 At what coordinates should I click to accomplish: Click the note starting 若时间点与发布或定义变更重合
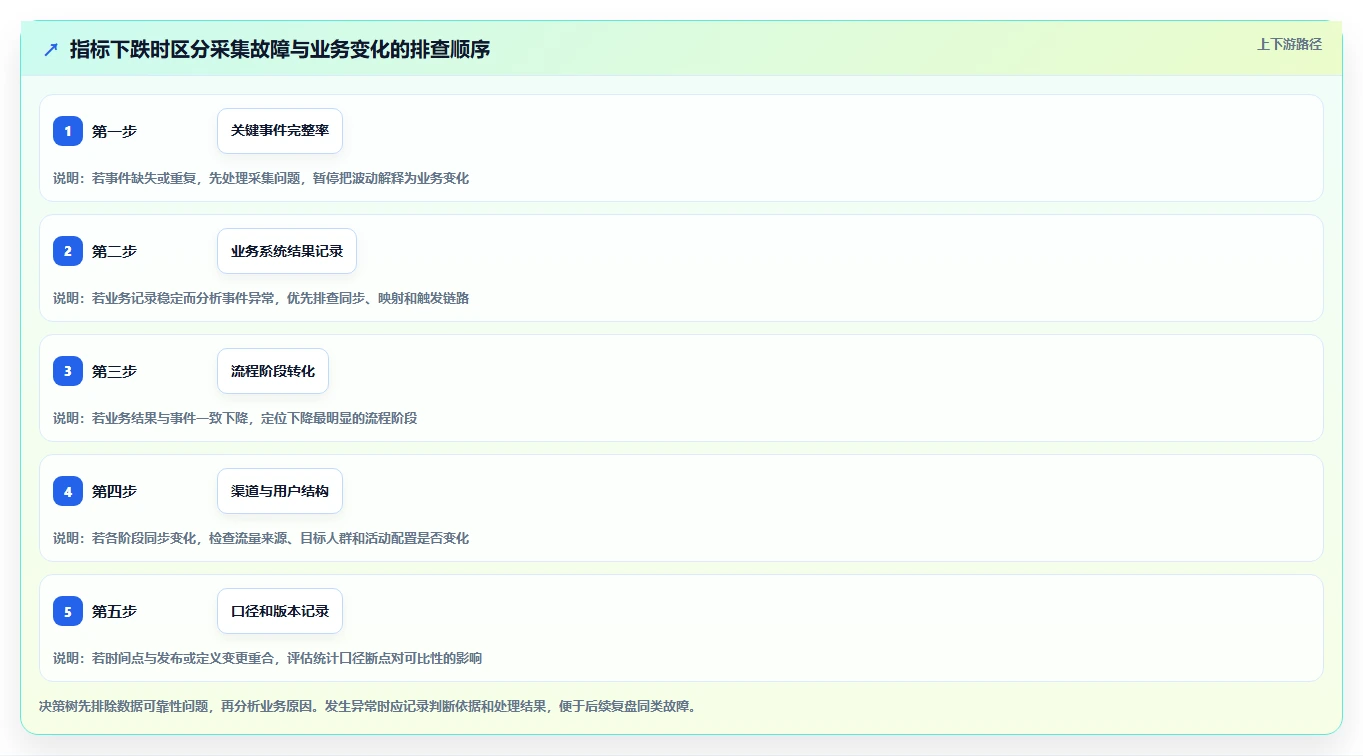(x=268, y=658)
